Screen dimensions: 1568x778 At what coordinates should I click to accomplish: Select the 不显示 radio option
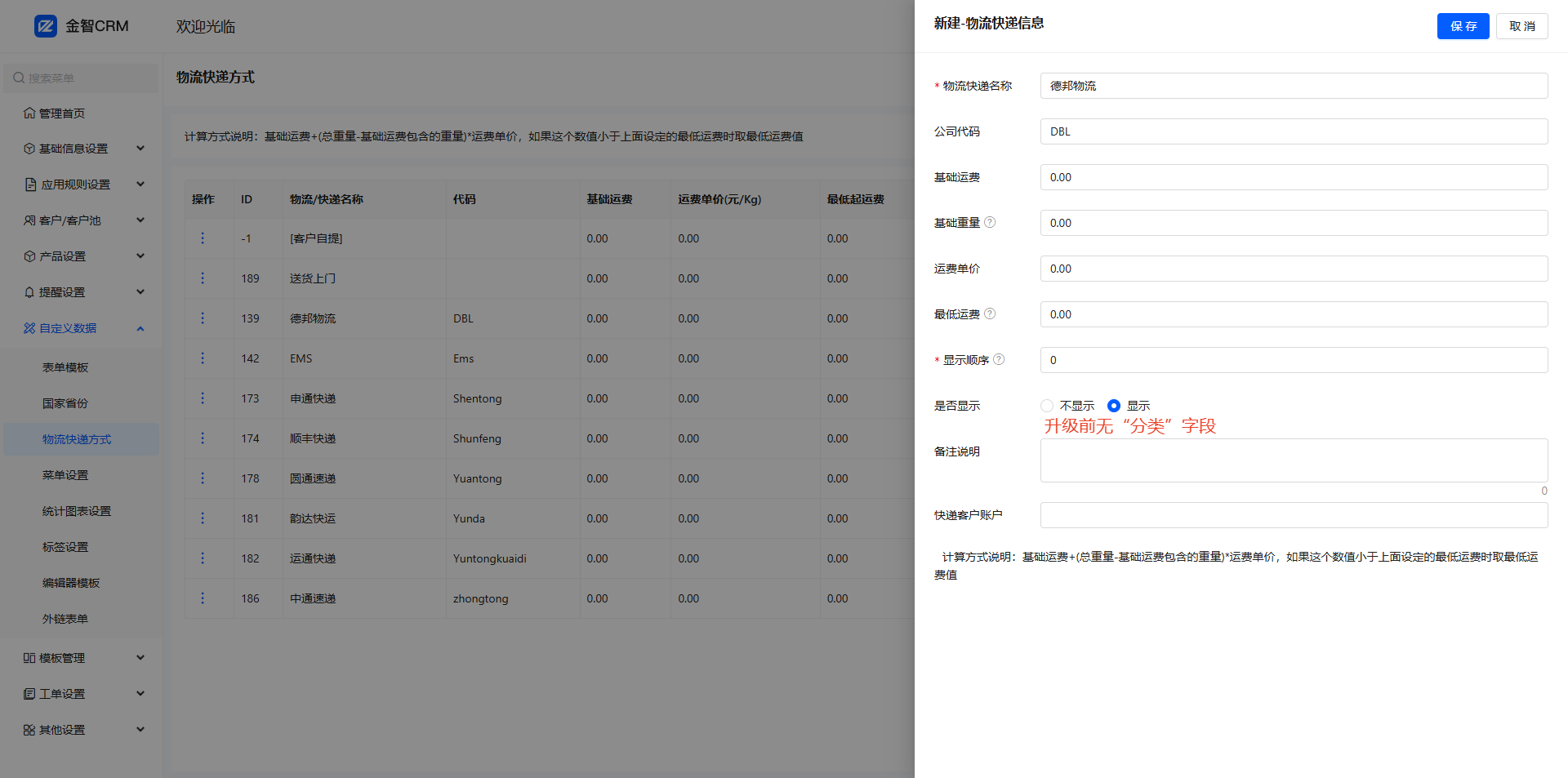(x=1047, y=406)
